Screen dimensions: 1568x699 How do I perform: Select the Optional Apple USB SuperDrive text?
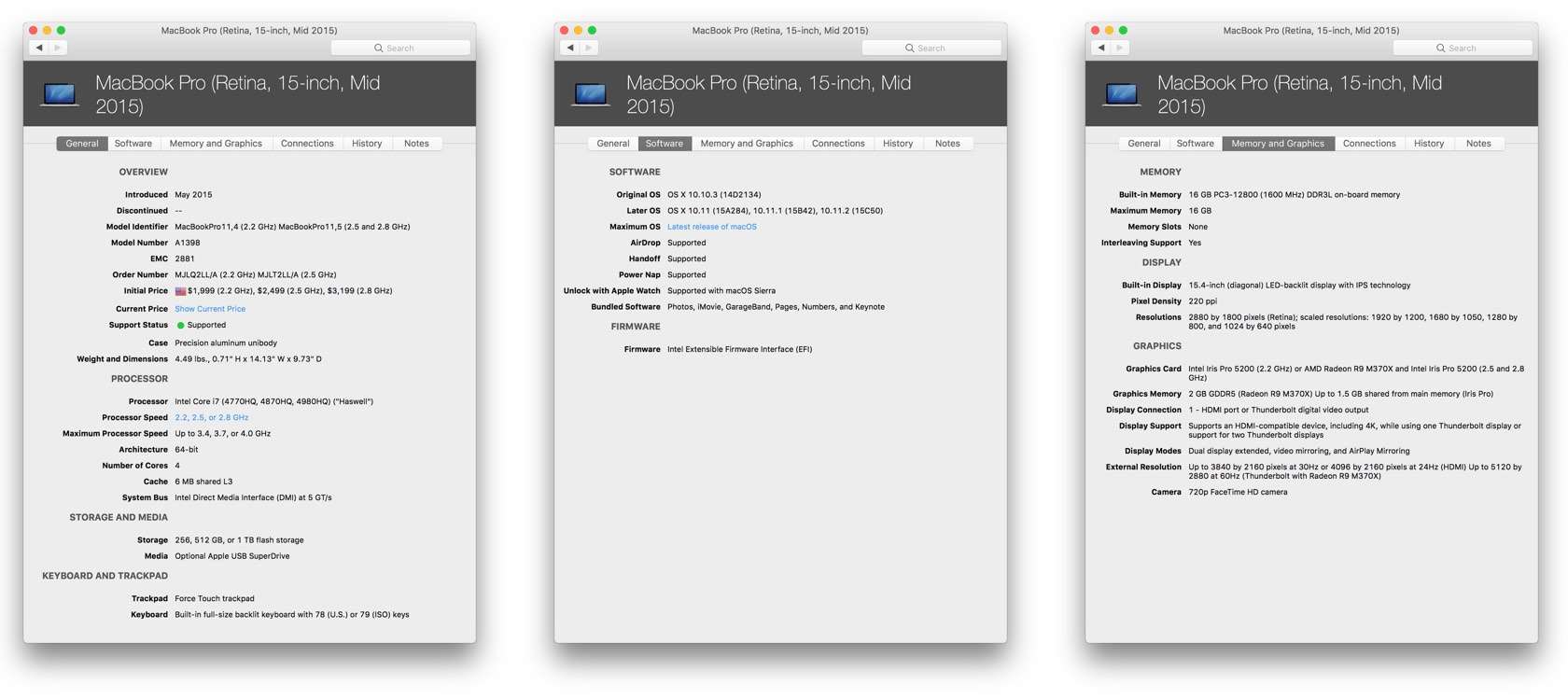[232, 556]
